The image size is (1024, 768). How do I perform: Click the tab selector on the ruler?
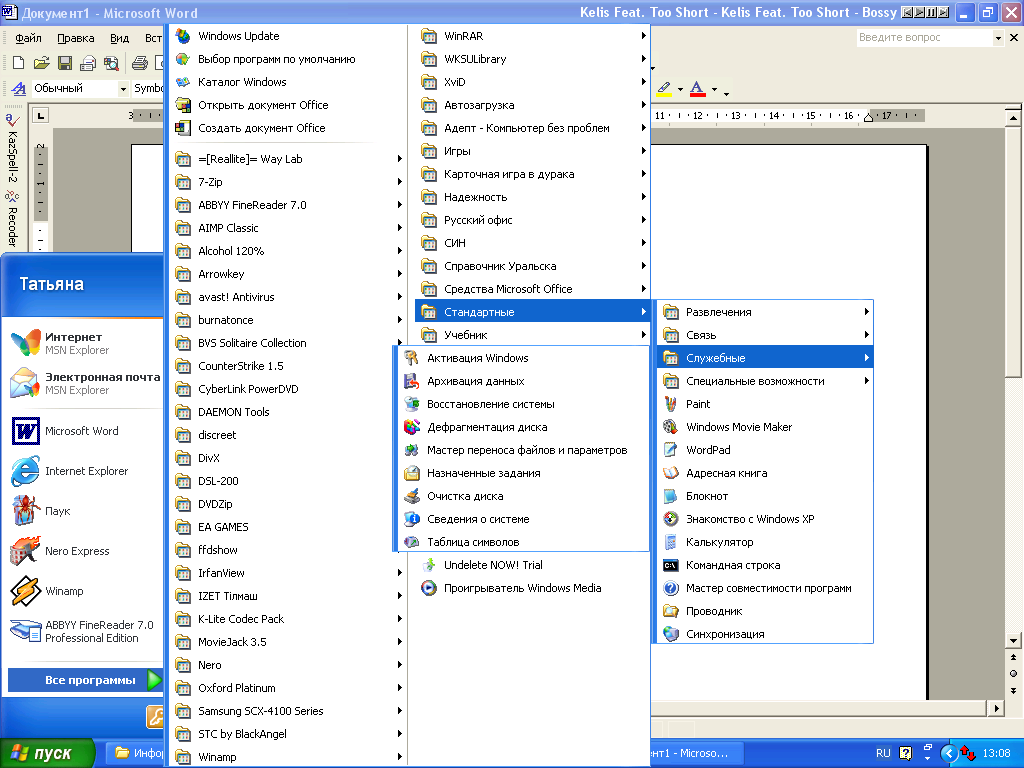[x=40, y=116]
